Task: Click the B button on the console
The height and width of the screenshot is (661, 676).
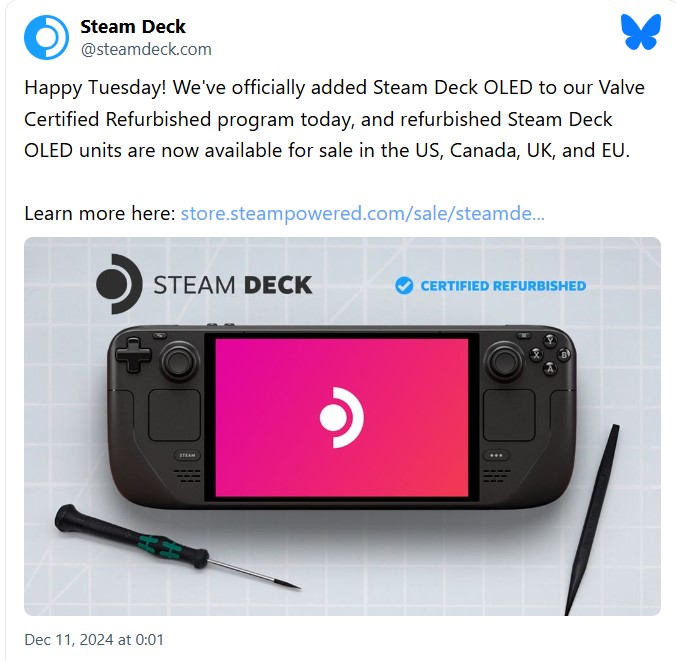Action: coord(564,355)
